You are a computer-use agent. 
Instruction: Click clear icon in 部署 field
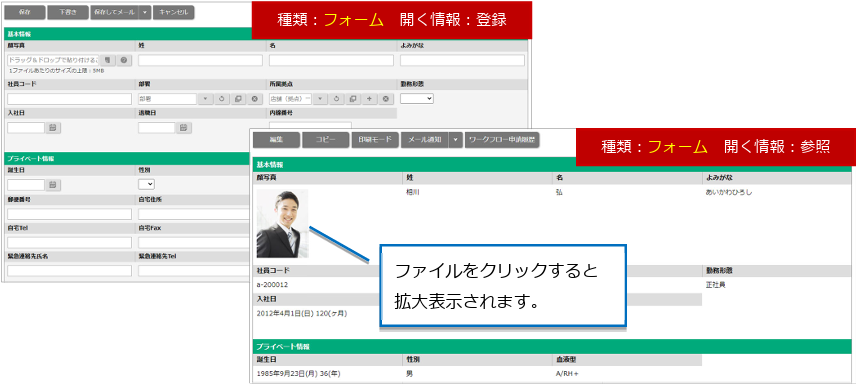[254, 99]
